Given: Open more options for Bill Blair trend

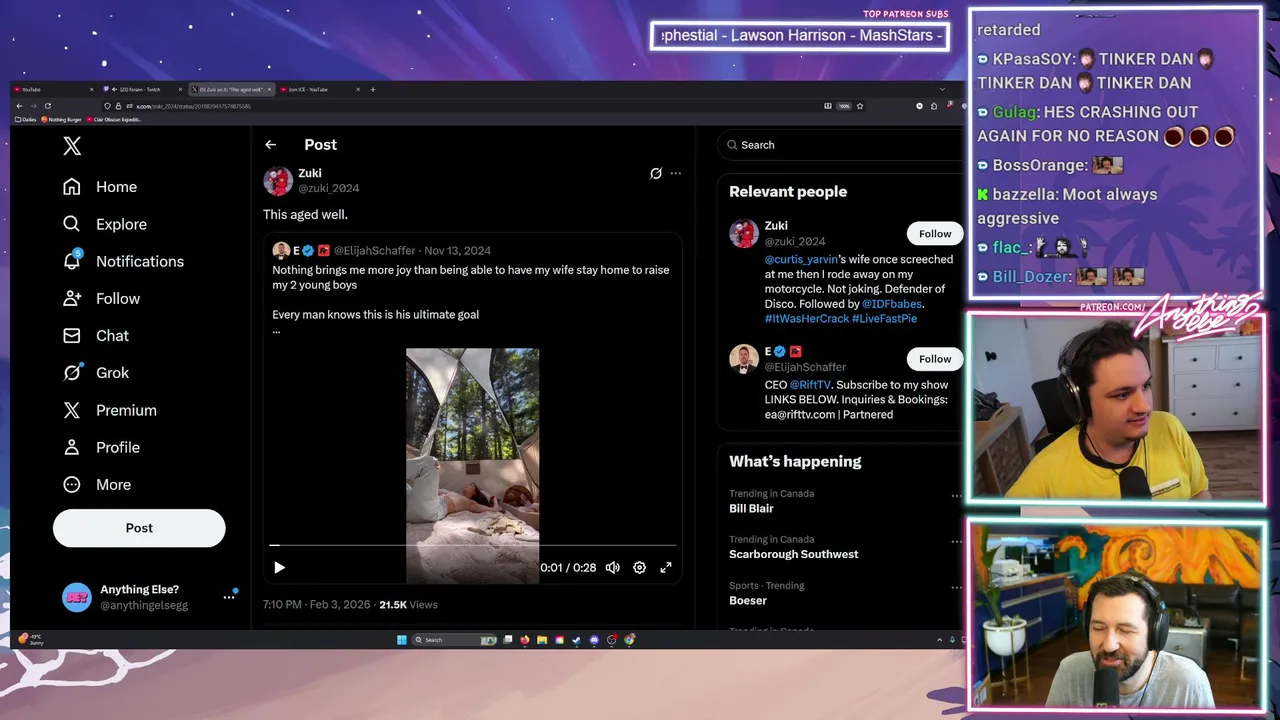Looking at the screenshot, I should click(x=956, y=496).
